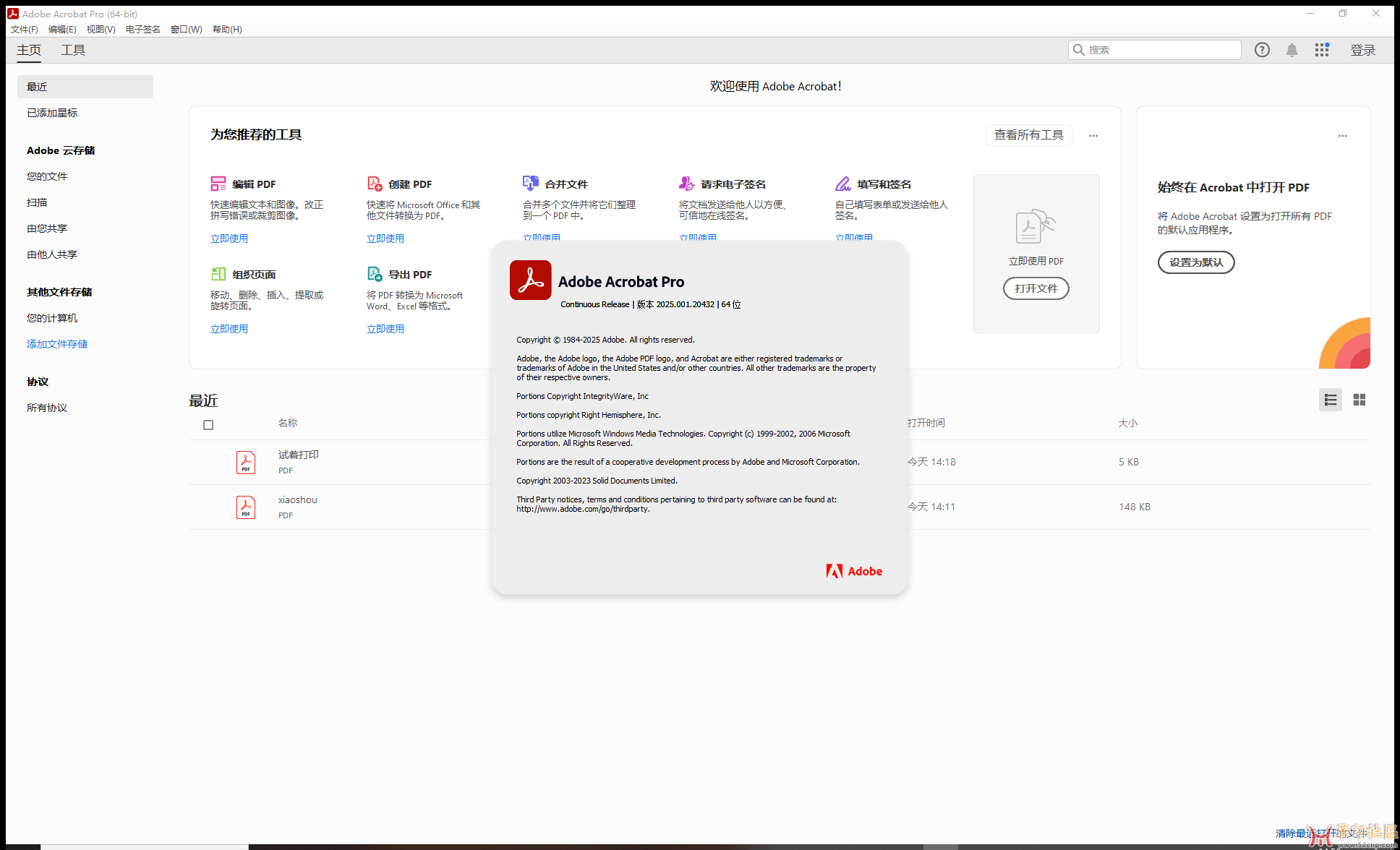Click the file name 试着打印
The width and height of the screenshot is (1400, 850).
click(x=299, y=455)
